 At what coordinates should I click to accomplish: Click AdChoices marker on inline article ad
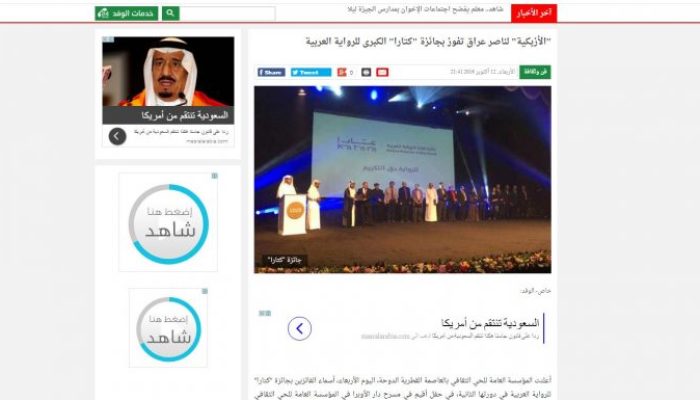click(265, 313)
